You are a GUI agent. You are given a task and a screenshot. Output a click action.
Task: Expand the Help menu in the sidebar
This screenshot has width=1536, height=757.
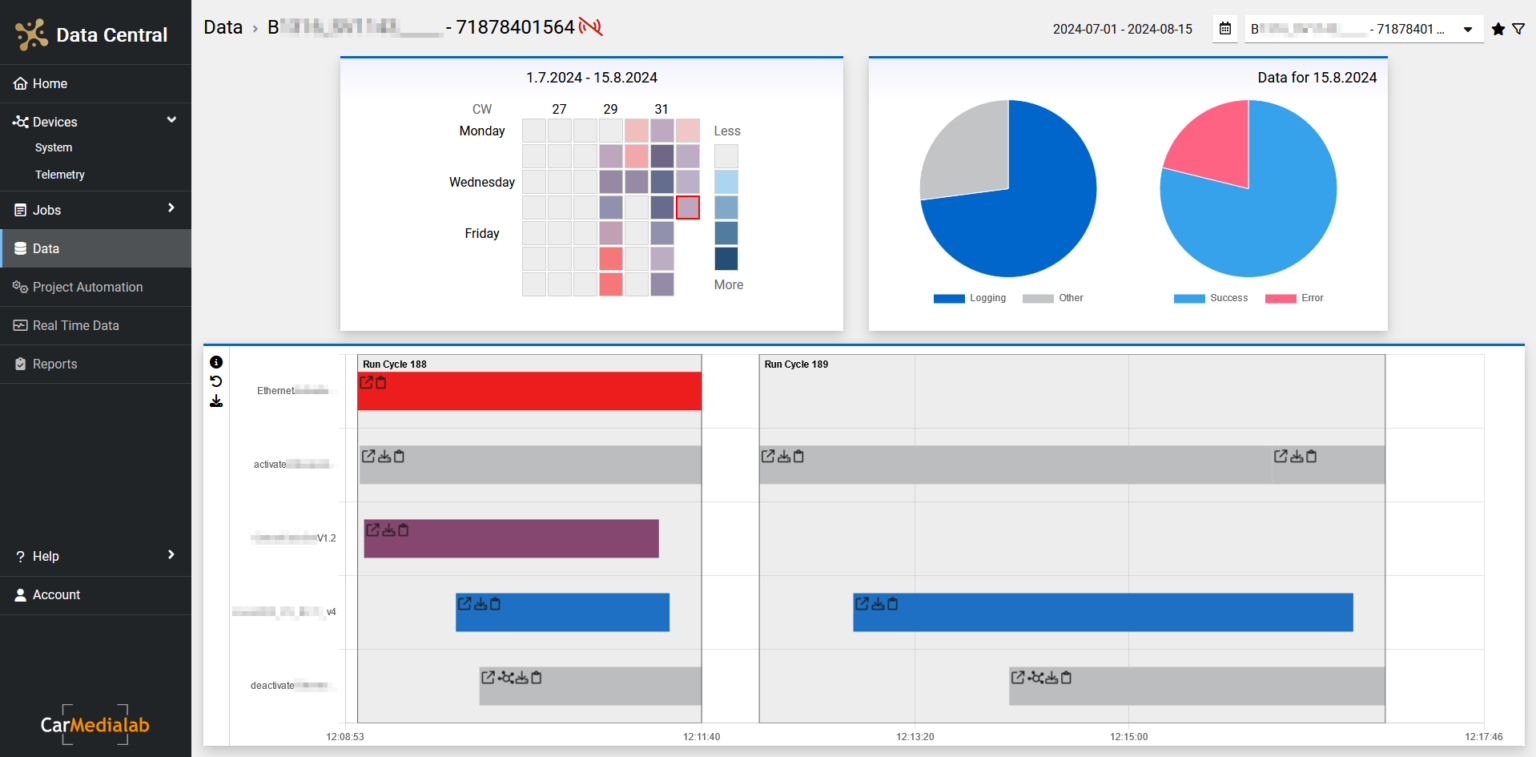[x=95, y=556]
